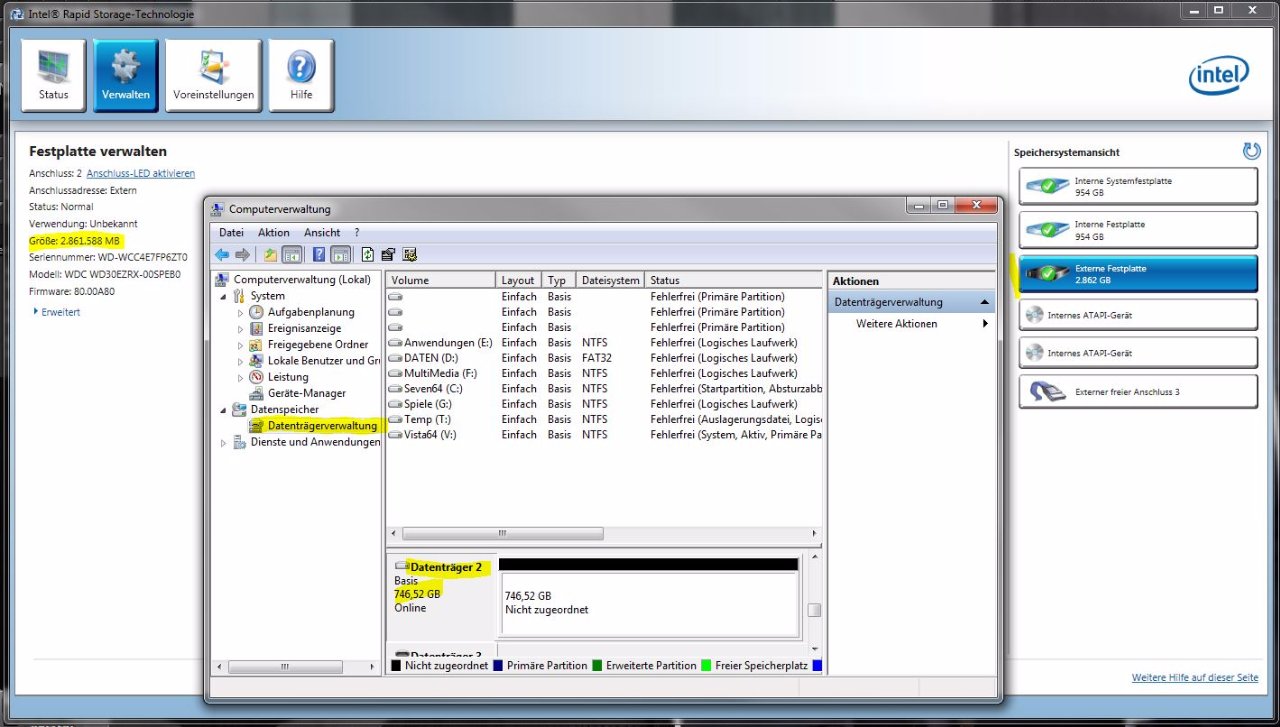Click the blue Back arrow in Computerverwaltung toolbar
1280x727 pixels.
(x=222, y=255)
